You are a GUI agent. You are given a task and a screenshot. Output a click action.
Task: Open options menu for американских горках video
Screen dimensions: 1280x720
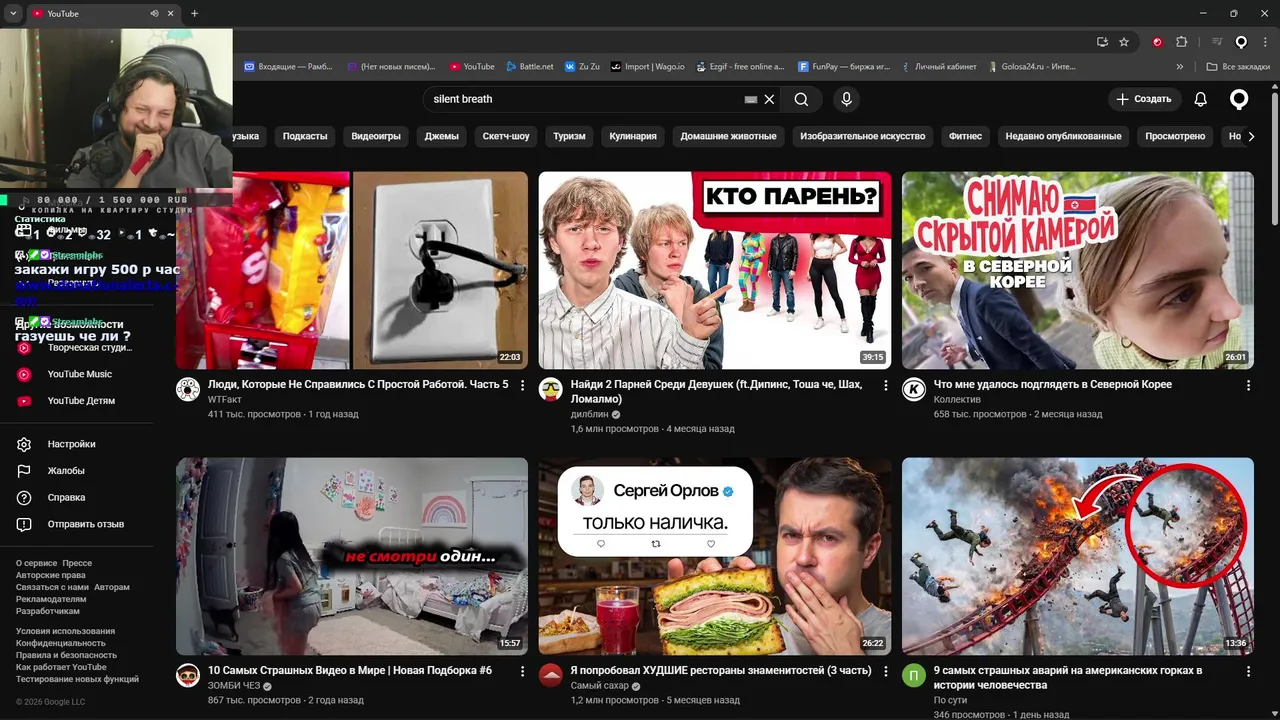(1248, 671)
